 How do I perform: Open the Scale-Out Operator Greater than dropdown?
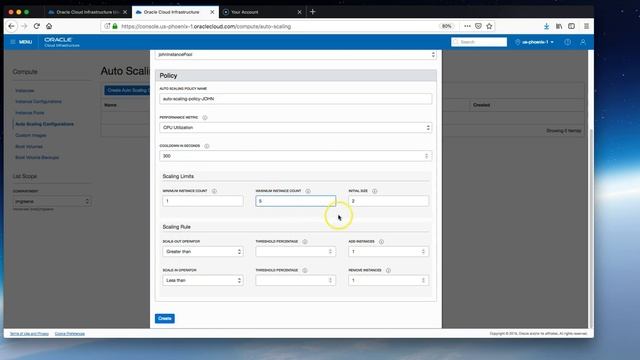coord(203,252)
